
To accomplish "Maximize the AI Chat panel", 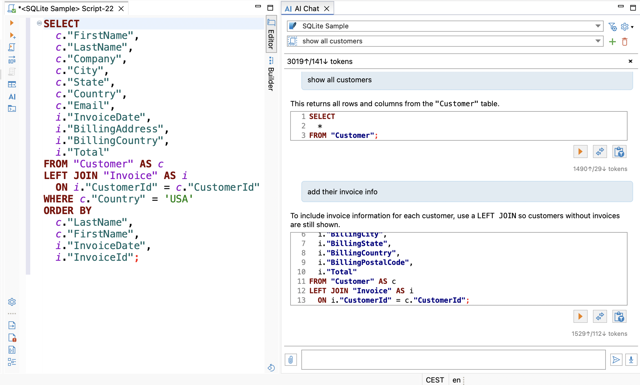I will click(633, 7).
